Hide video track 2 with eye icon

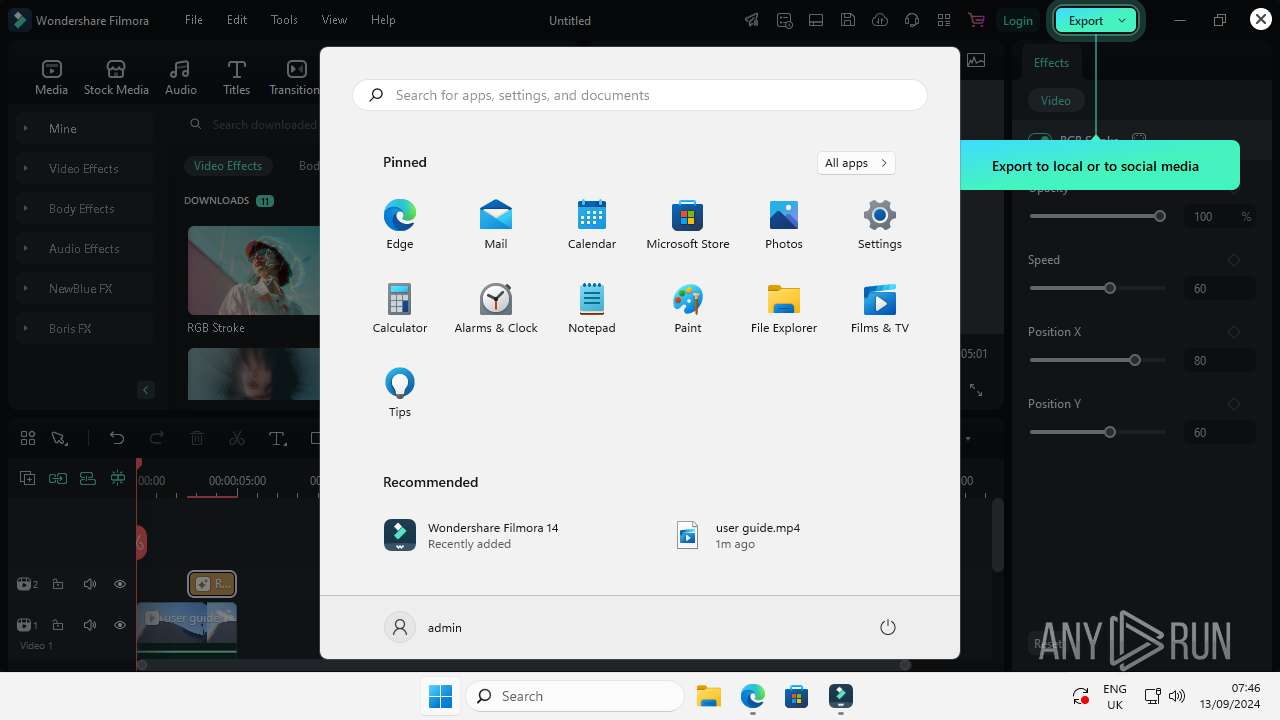(x=120, y=584)
